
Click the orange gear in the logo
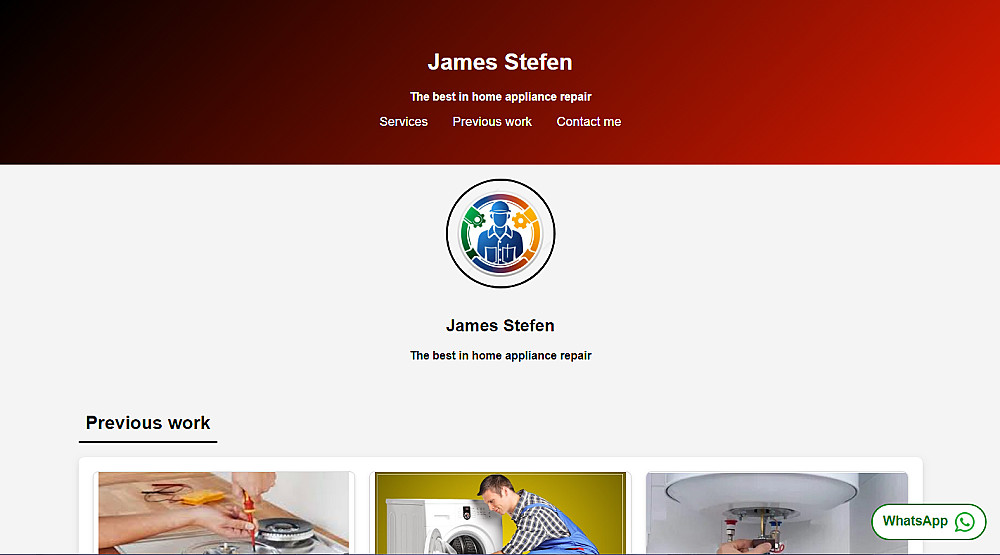(520, 221)
